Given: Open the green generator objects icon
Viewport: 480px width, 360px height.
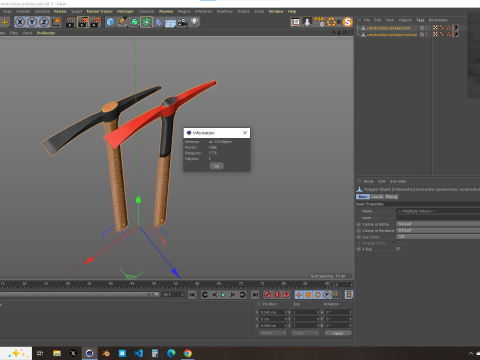Looking at the screenshot, I should [134, 22].
